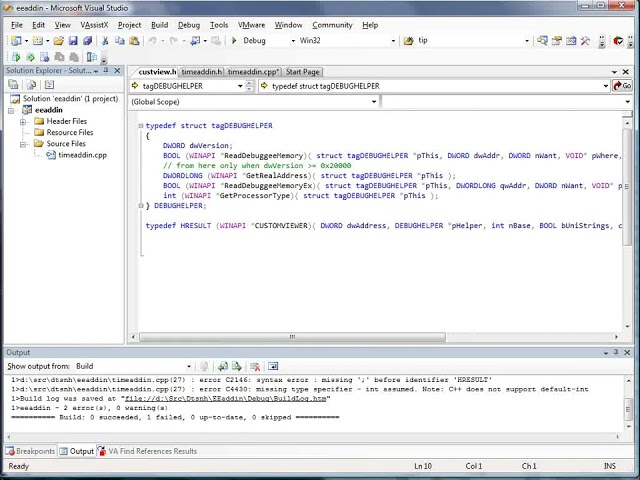The height and width of the screenshot is (480, 640).
Task: Click the editor horizontal scrollbar thumb
Action: click(x=292, y=337)
